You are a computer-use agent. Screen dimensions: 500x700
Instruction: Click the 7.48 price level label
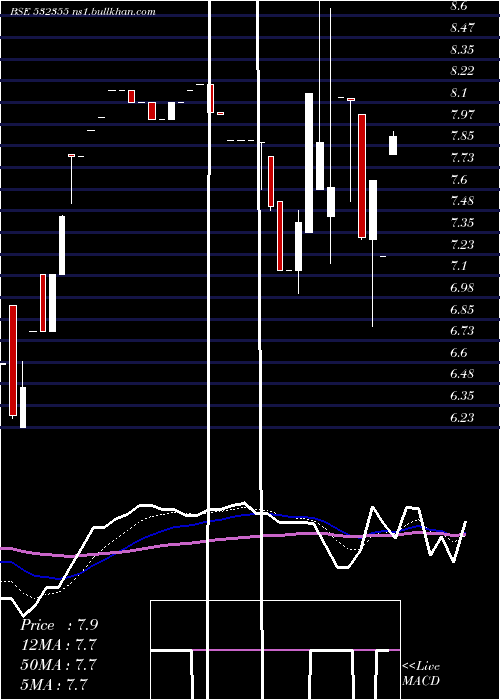coord(462,201)
